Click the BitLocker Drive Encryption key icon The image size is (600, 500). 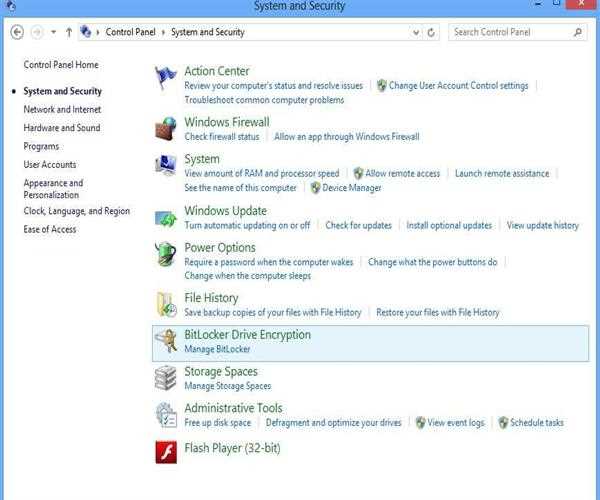(x=166, y=342)
